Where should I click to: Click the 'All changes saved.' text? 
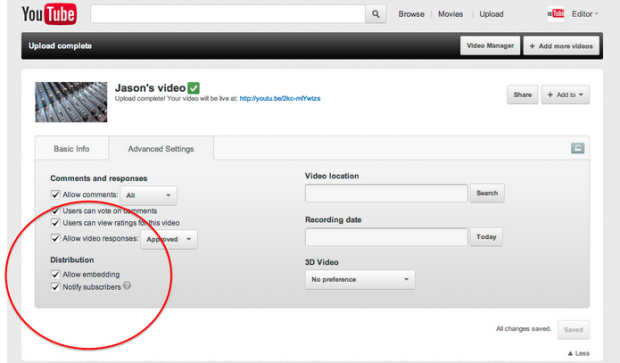point(524,329)
